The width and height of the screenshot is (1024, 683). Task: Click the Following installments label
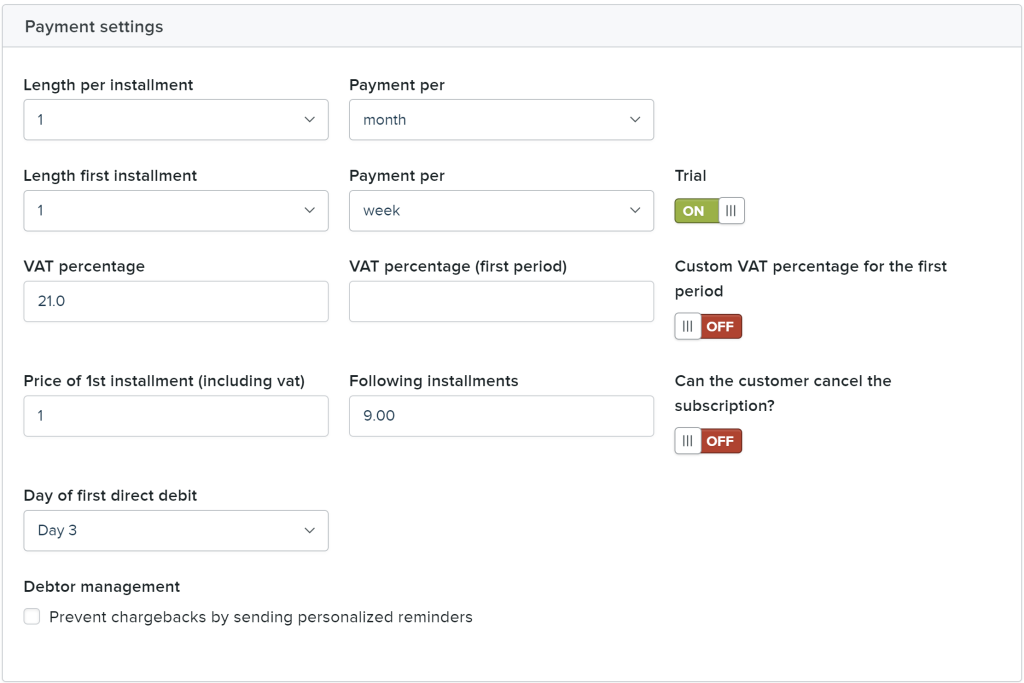pos(434,381)
